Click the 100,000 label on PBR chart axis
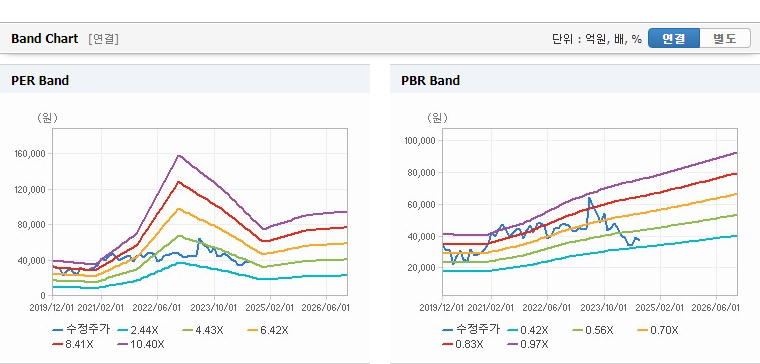 420,141
